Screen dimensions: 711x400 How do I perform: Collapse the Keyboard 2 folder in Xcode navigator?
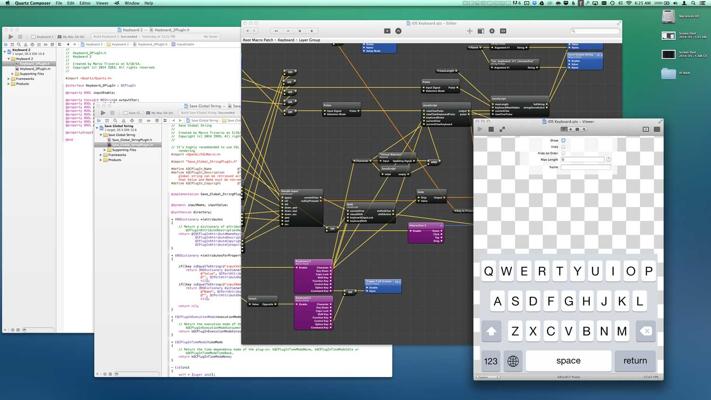[9, 59]
